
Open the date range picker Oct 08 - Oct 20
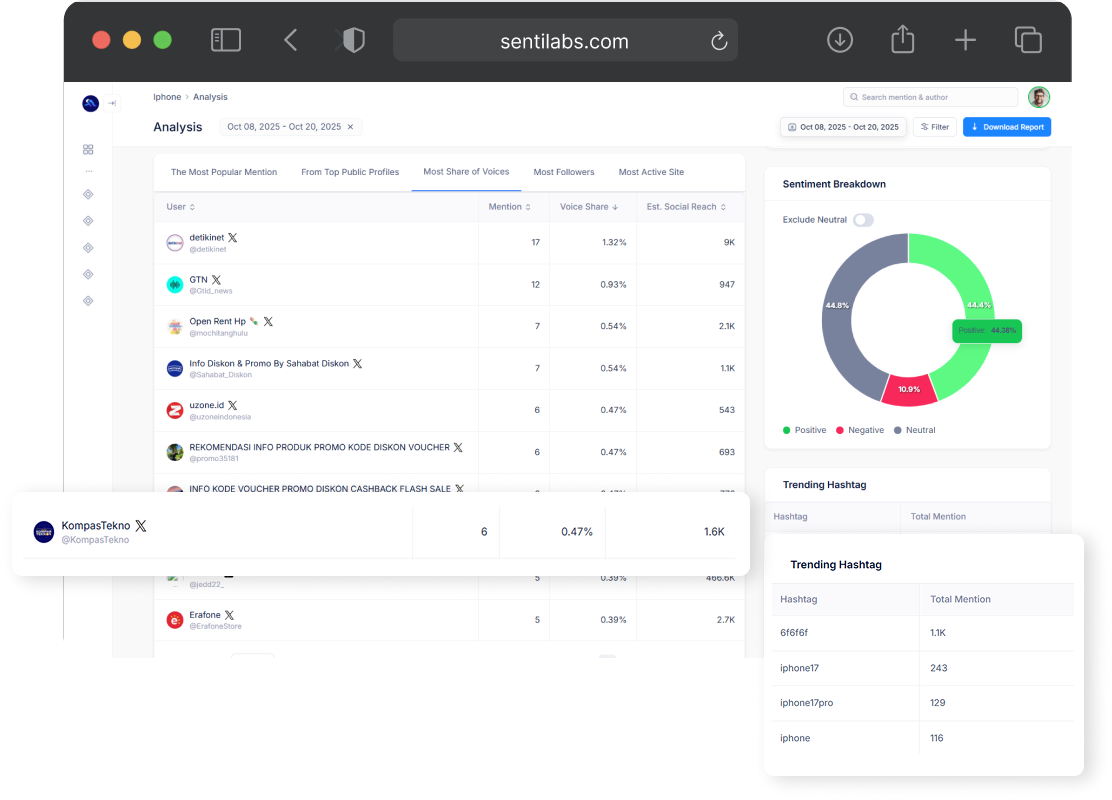[x=843, y=127]
